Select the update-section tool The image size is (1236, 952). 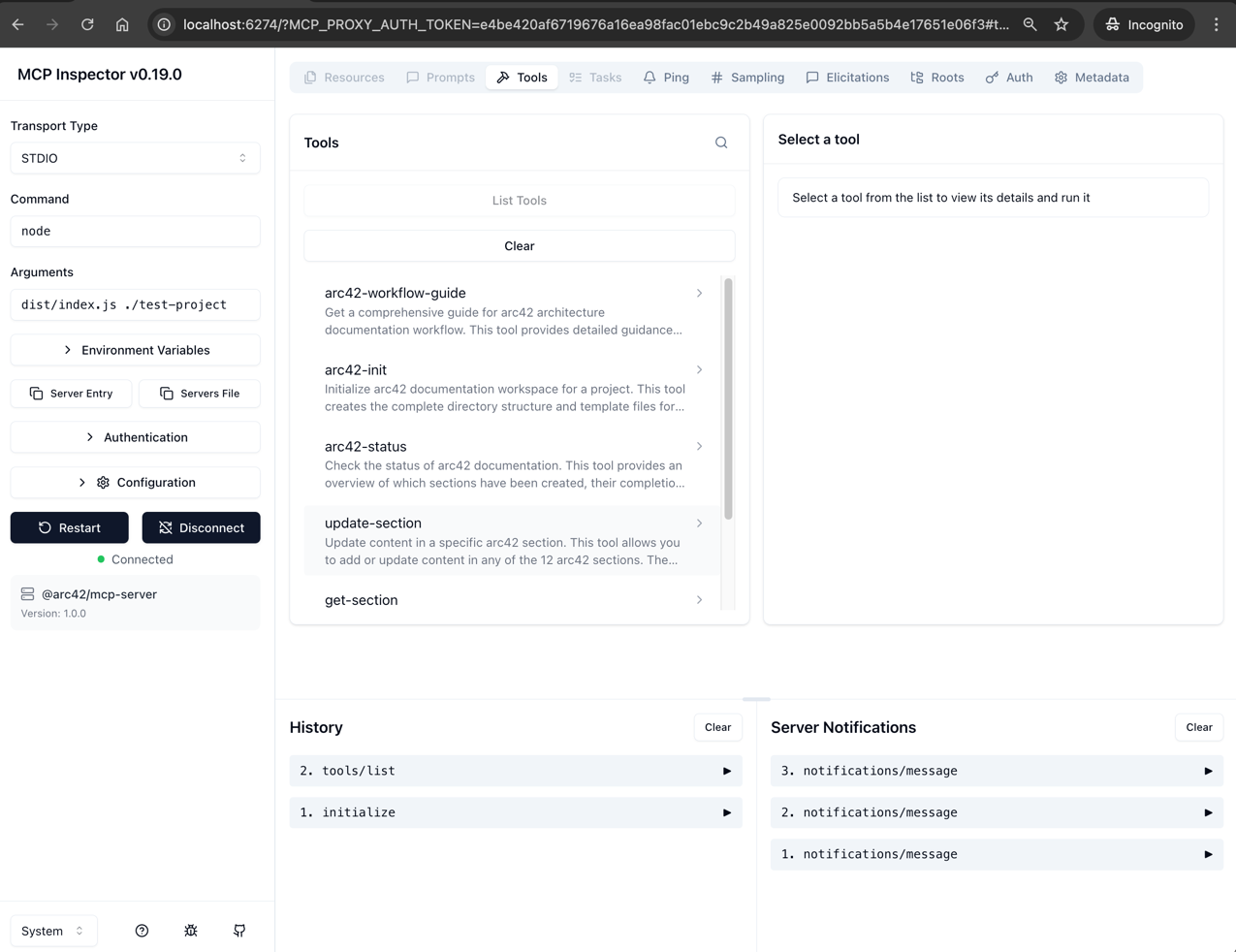(x=513, y=541)
